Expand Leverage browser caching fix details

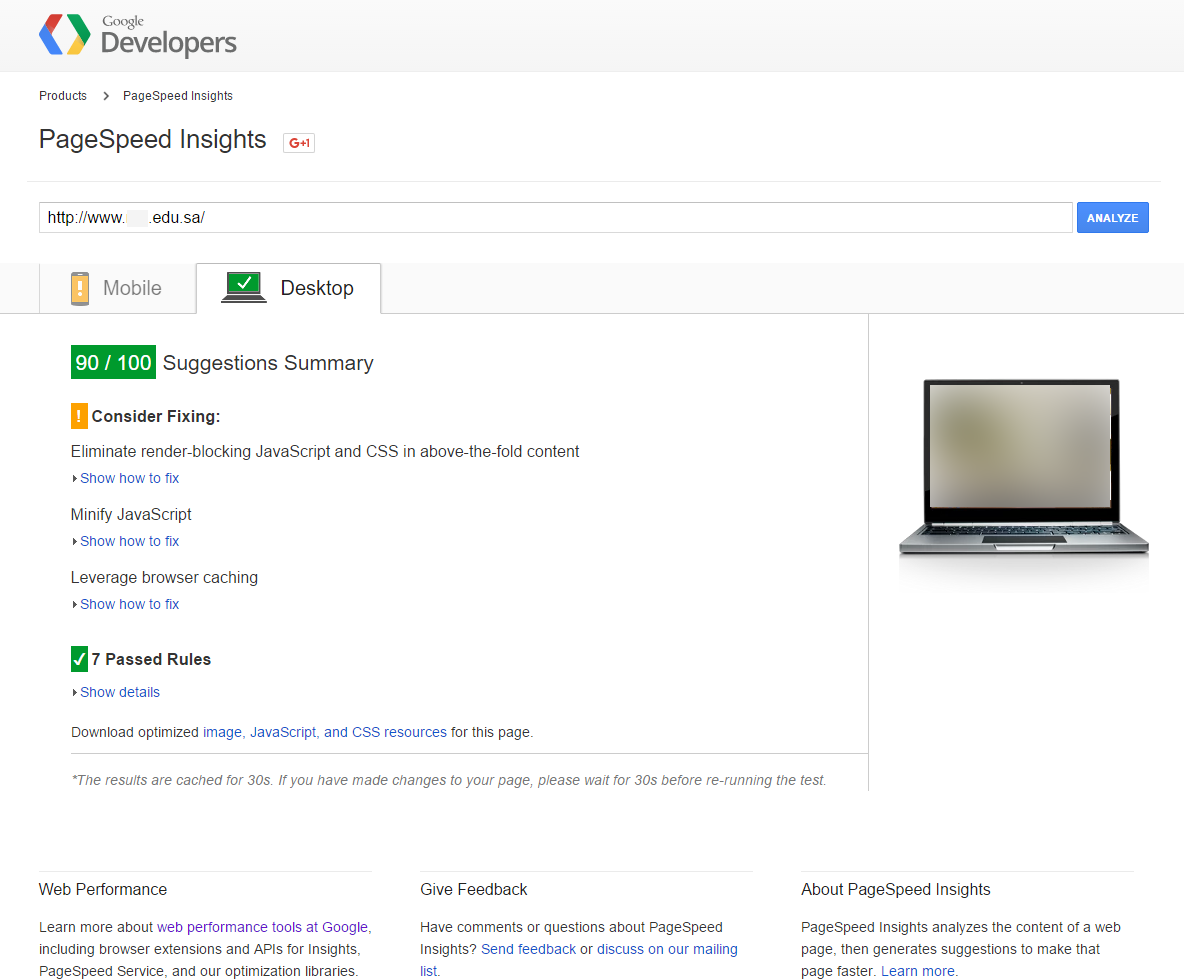coord(129,604)
